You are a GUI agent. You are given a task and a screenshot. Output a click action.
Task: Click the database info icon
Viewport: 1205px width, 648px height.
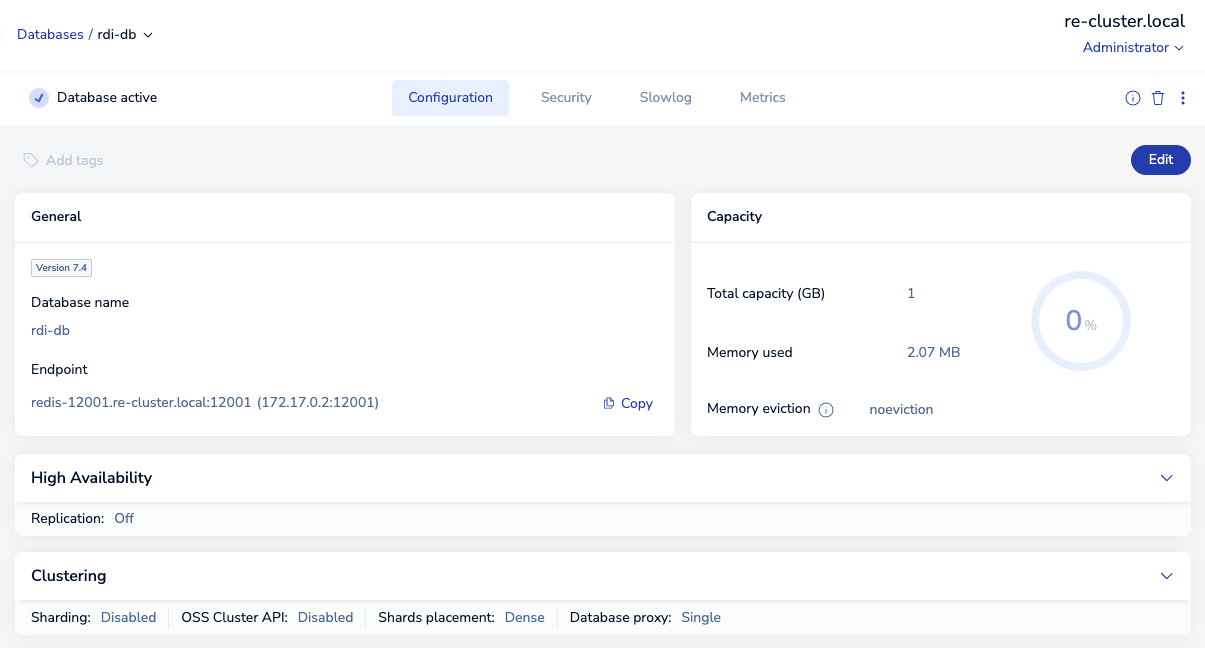tap(1133, 98)
